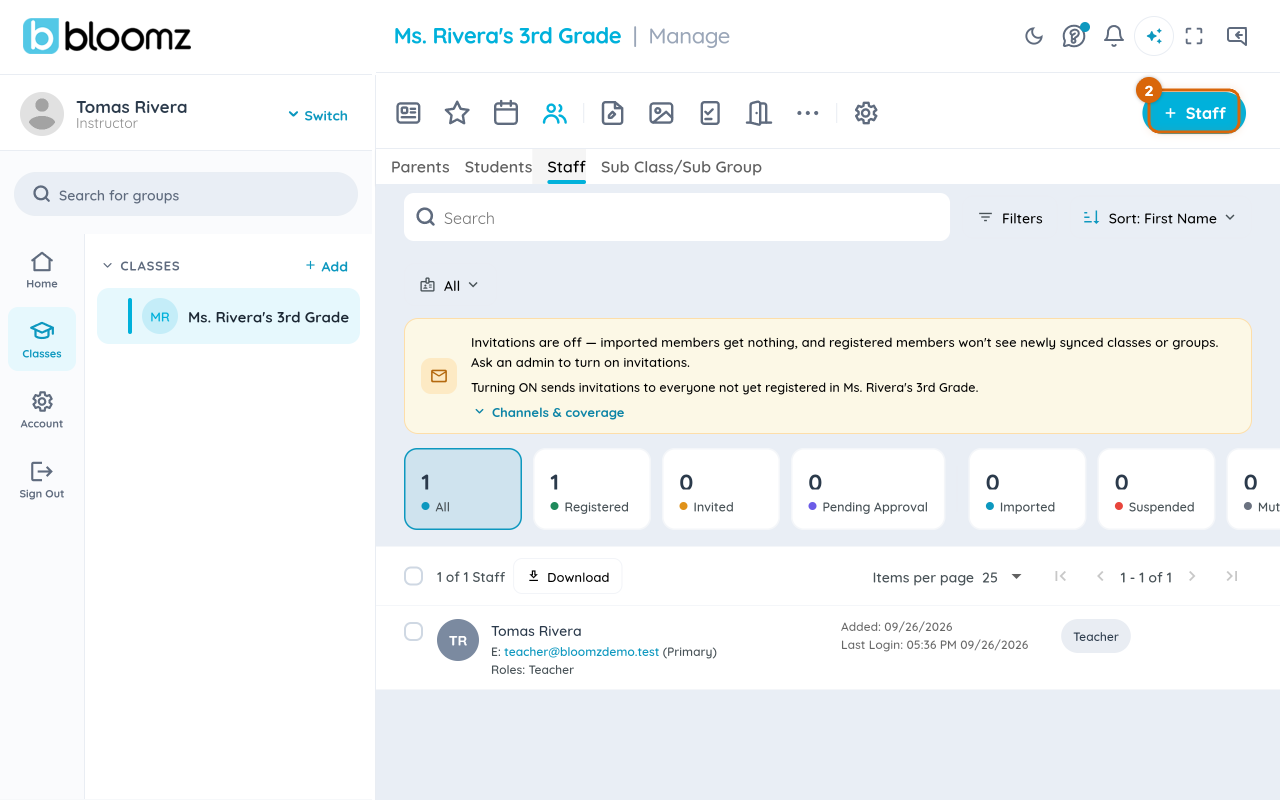Go to the next page of results
Image resolution: width=1280 pixels, height=800 pixels.
(1192, 576)
